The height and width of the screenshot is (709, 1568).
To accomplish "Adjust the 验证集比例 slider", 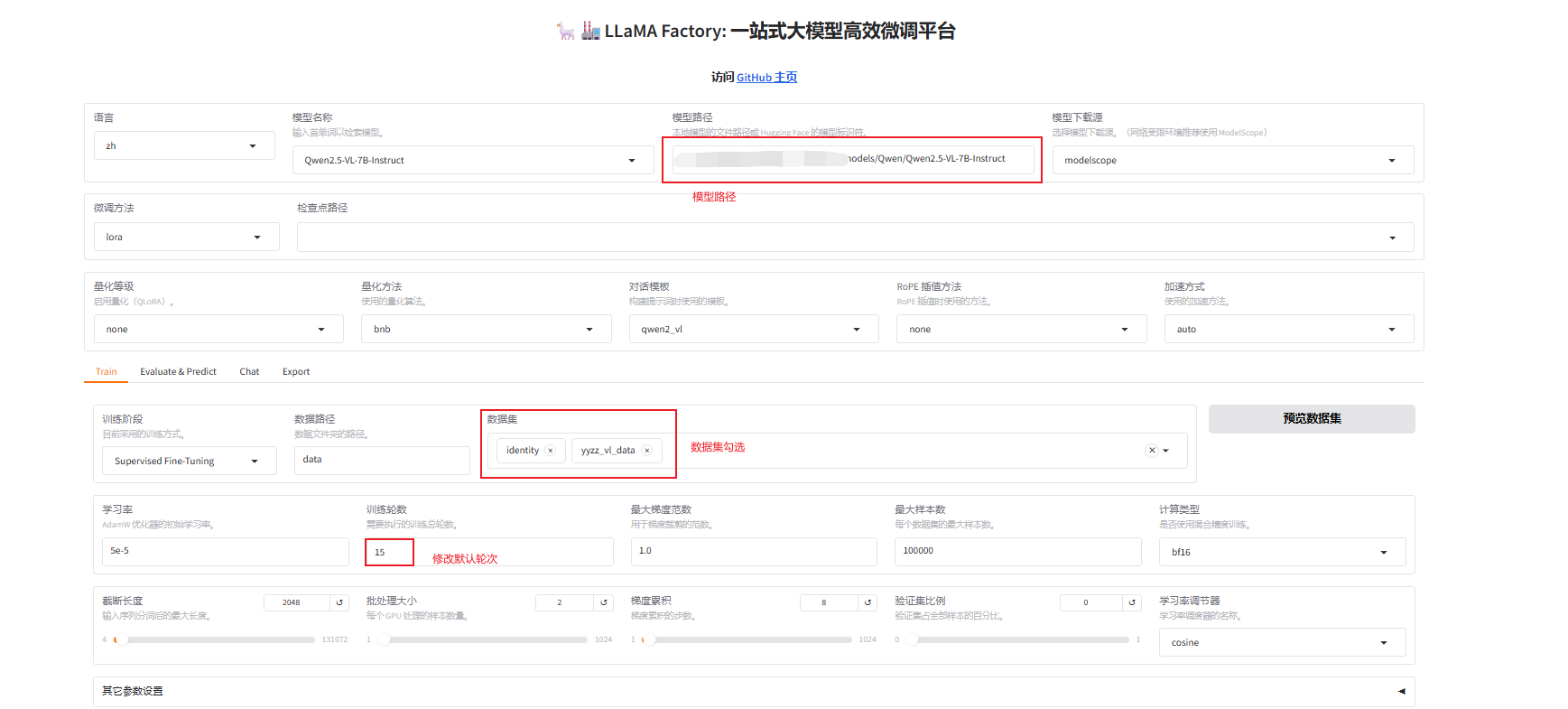I will [1018, 639].
